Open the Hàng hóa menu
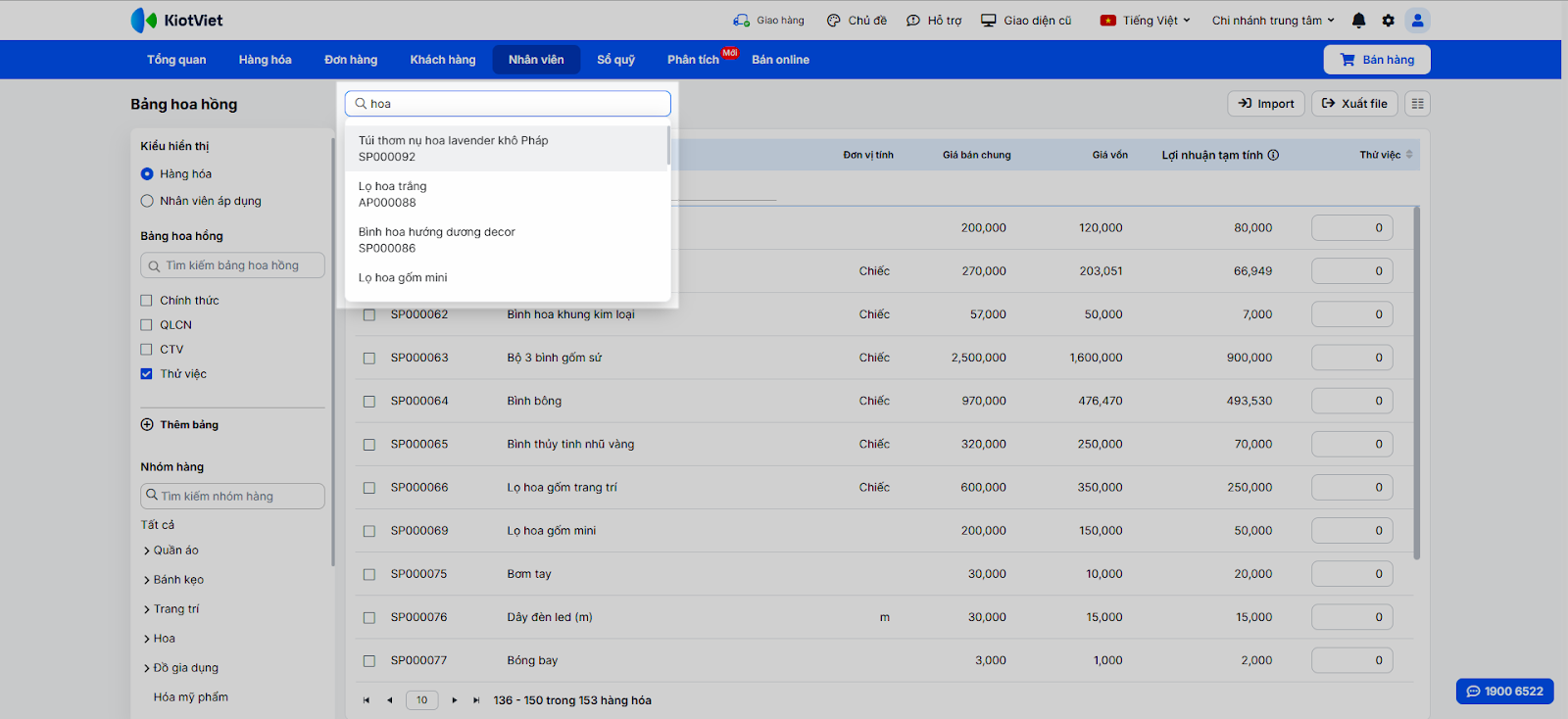Viewport: 1568px width, 719px height. tap(265, 60)
